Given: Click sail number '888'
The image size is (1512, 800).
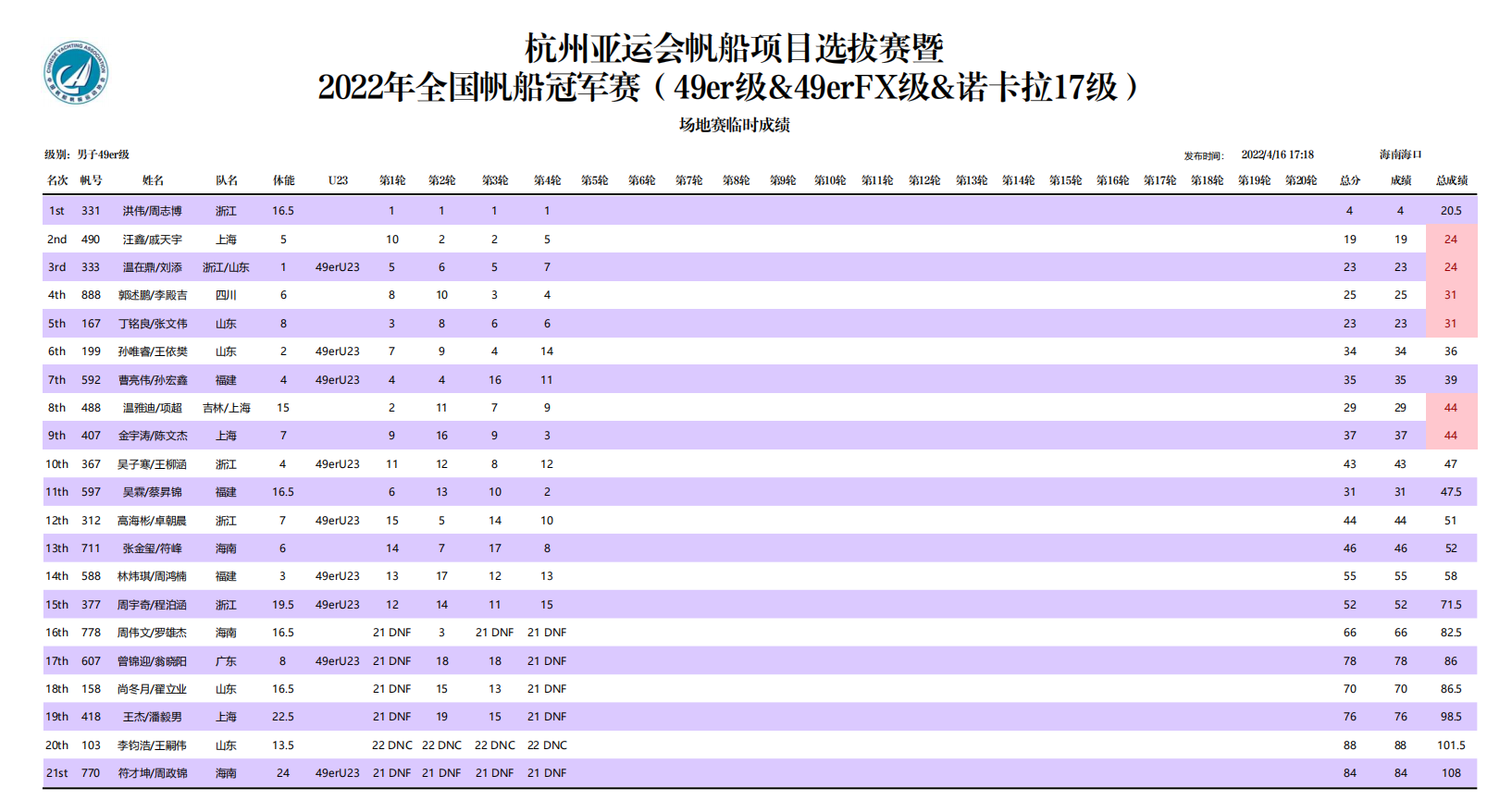Looking at the screenshot, I should coord(91,295).
